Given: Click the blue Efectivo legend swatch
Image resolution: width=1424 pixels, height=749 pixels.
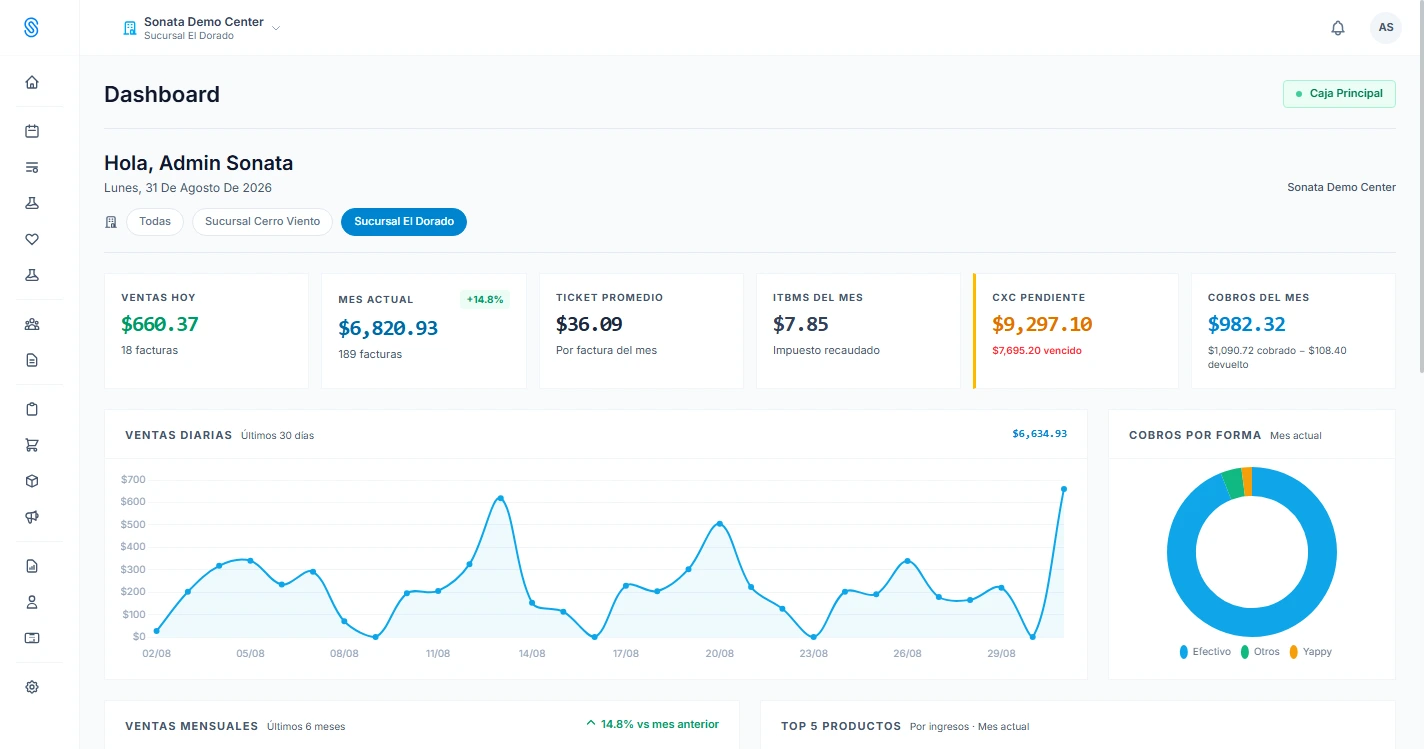Looking at the screenshot, I should [x=1184, y=652].
